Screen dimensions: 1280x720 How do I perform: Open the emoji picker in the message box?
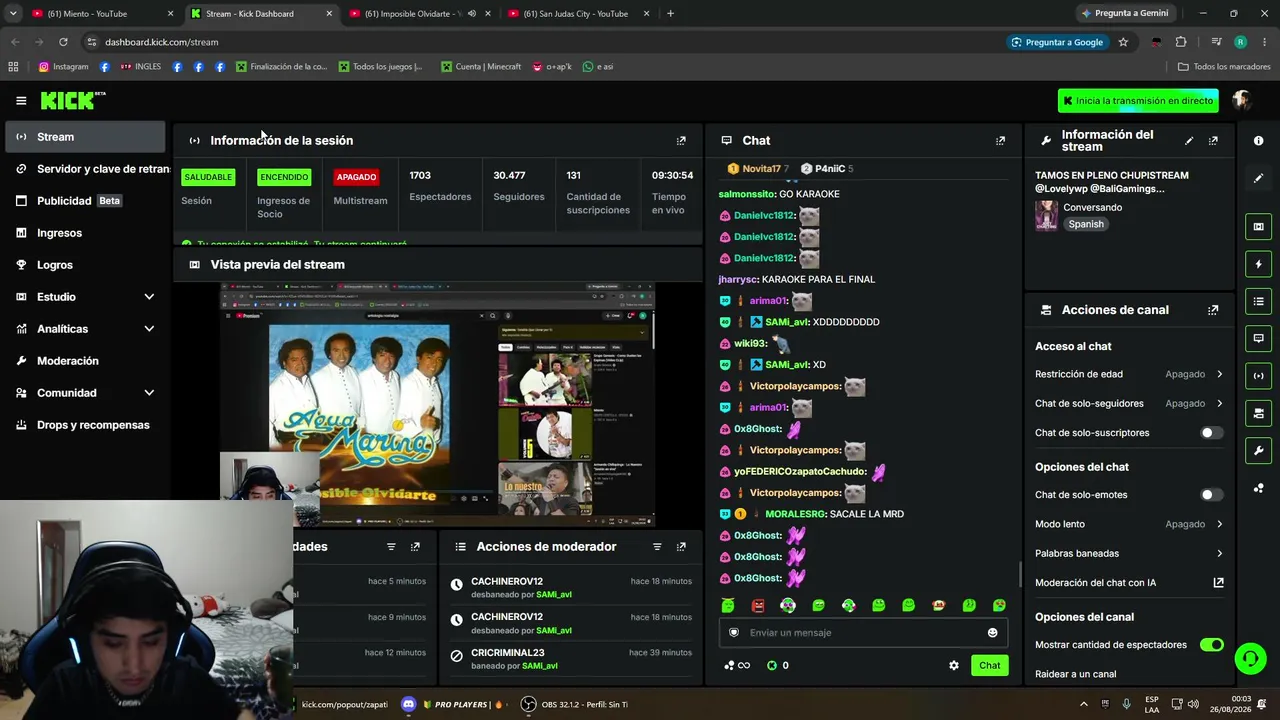pyautogui.click(x=992, y=633)
